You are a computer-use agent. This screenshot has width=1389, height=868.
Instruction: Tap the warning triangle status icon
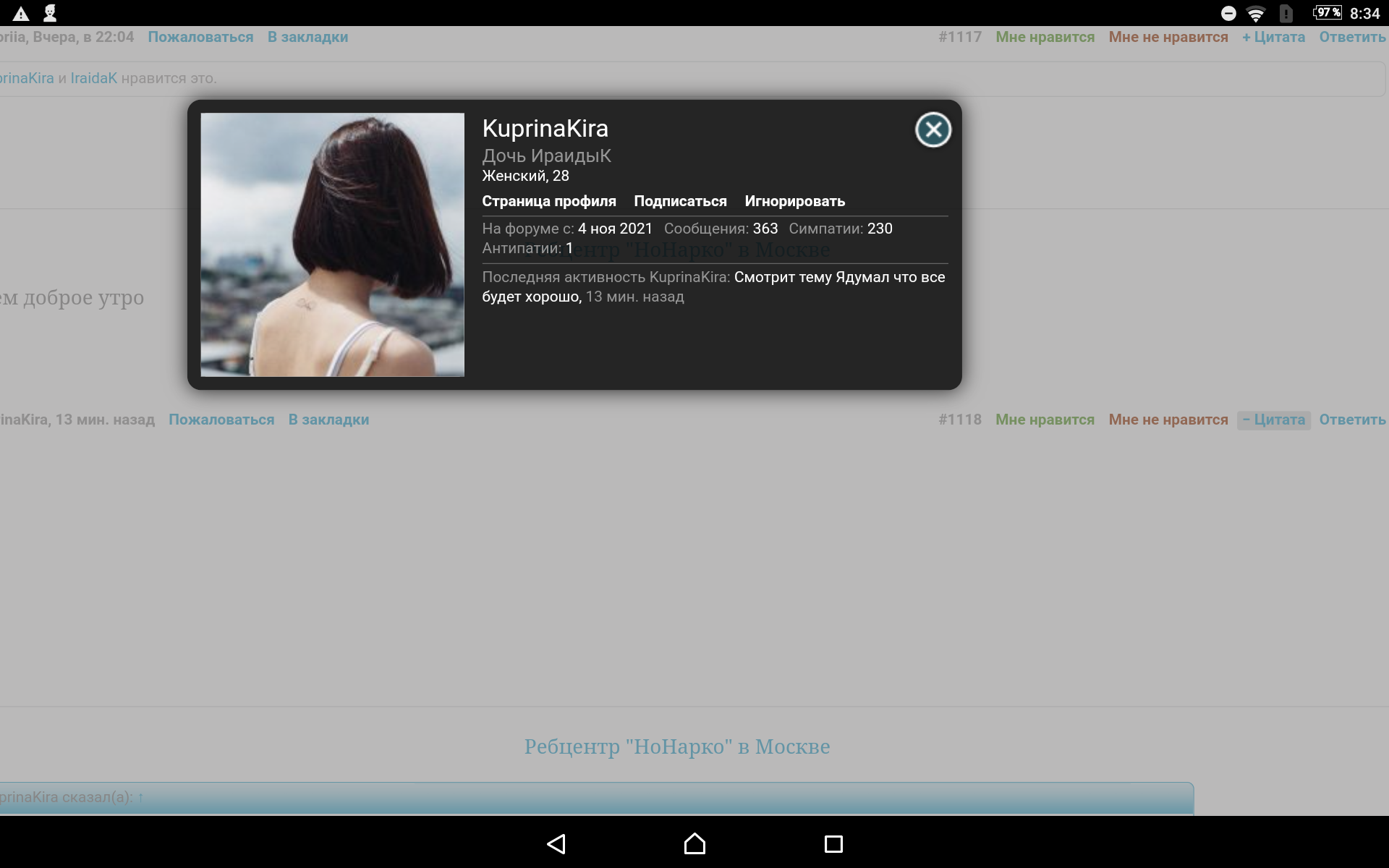(21, 14)
